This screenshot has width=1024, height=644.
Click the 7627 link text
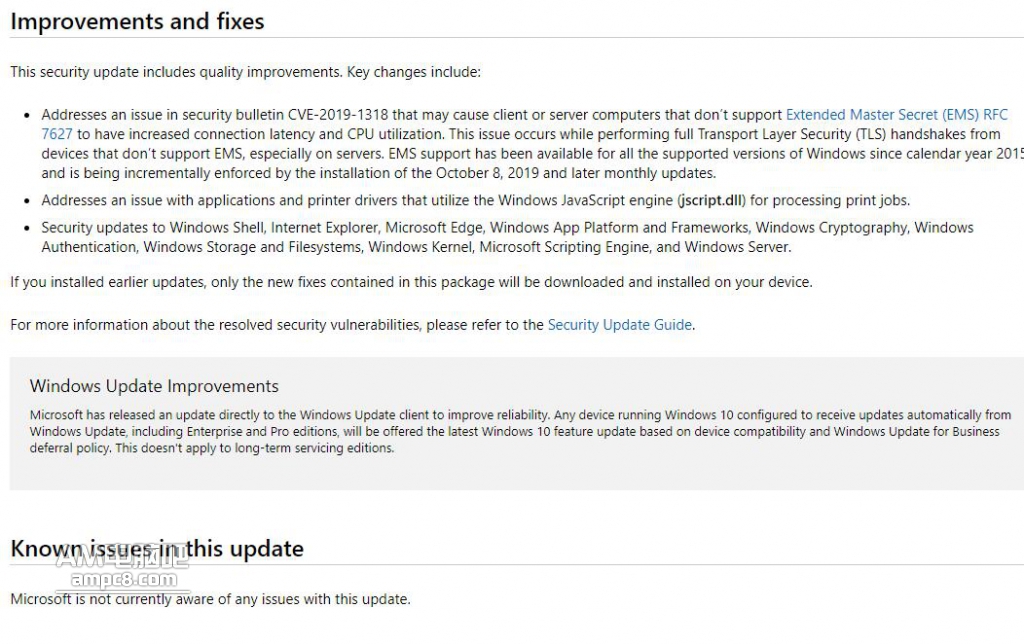coord(57,135)
